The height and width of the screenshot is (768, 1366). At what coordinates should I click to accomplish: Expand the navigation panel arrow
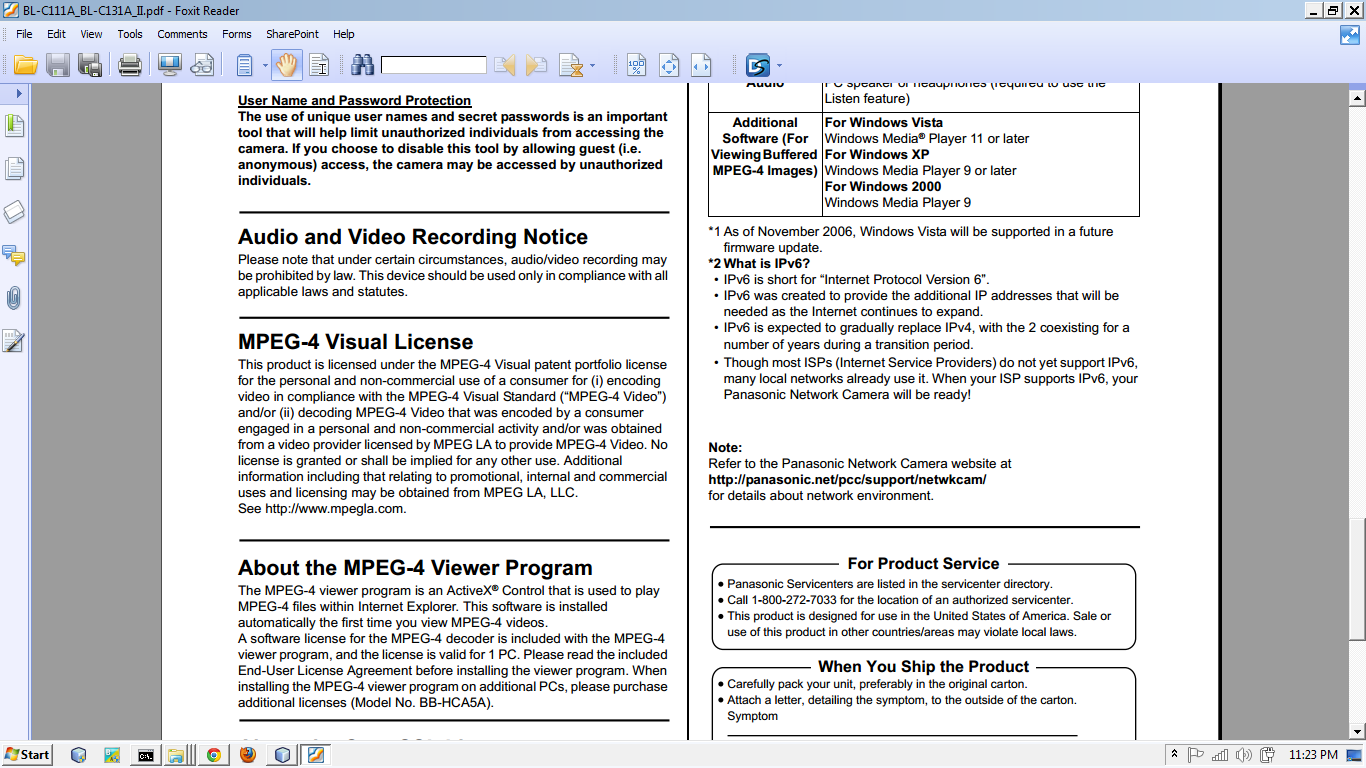tap(18, 93)
